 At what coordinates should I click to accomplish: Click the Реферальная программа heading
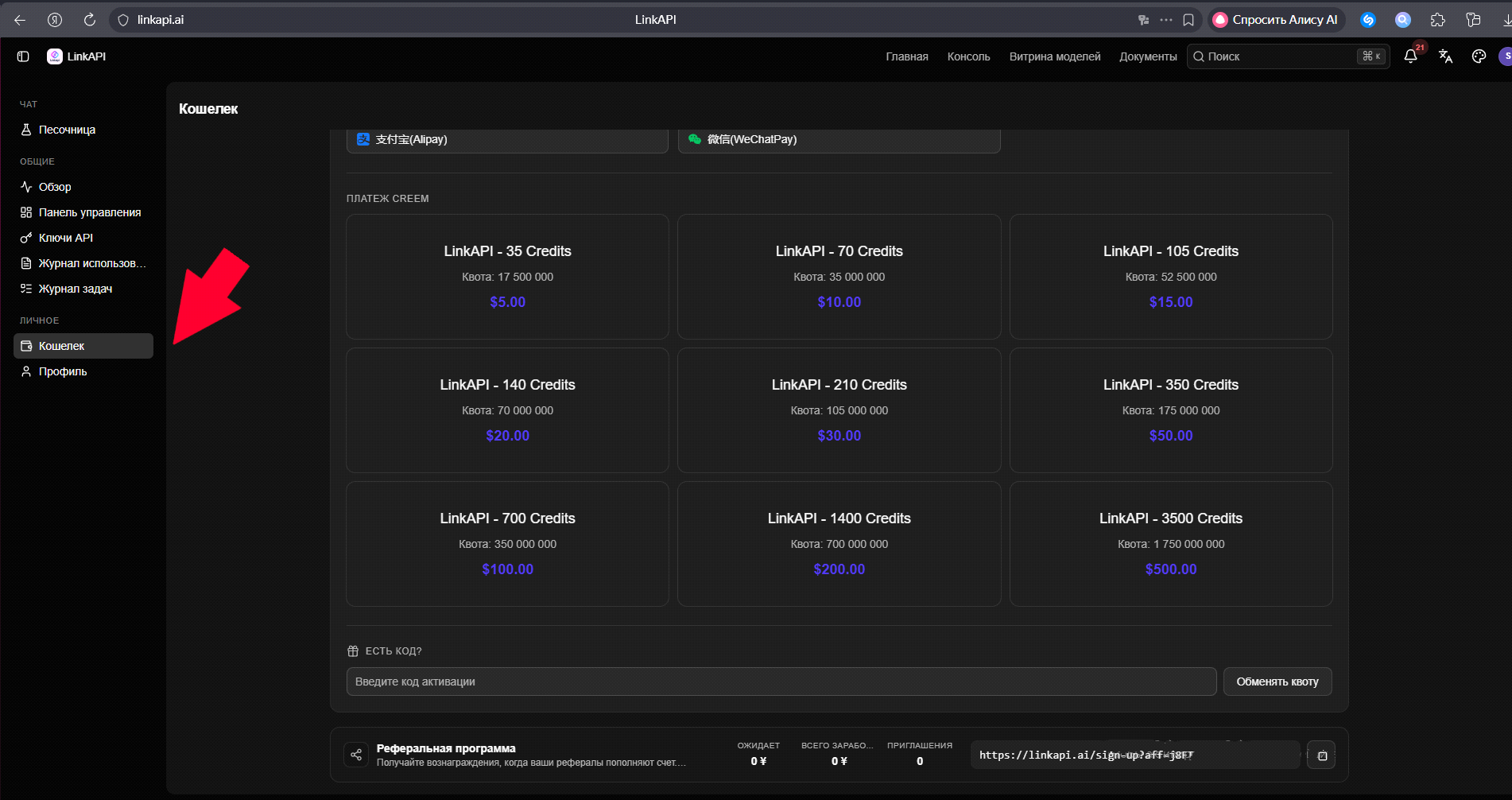coord(446,748)
